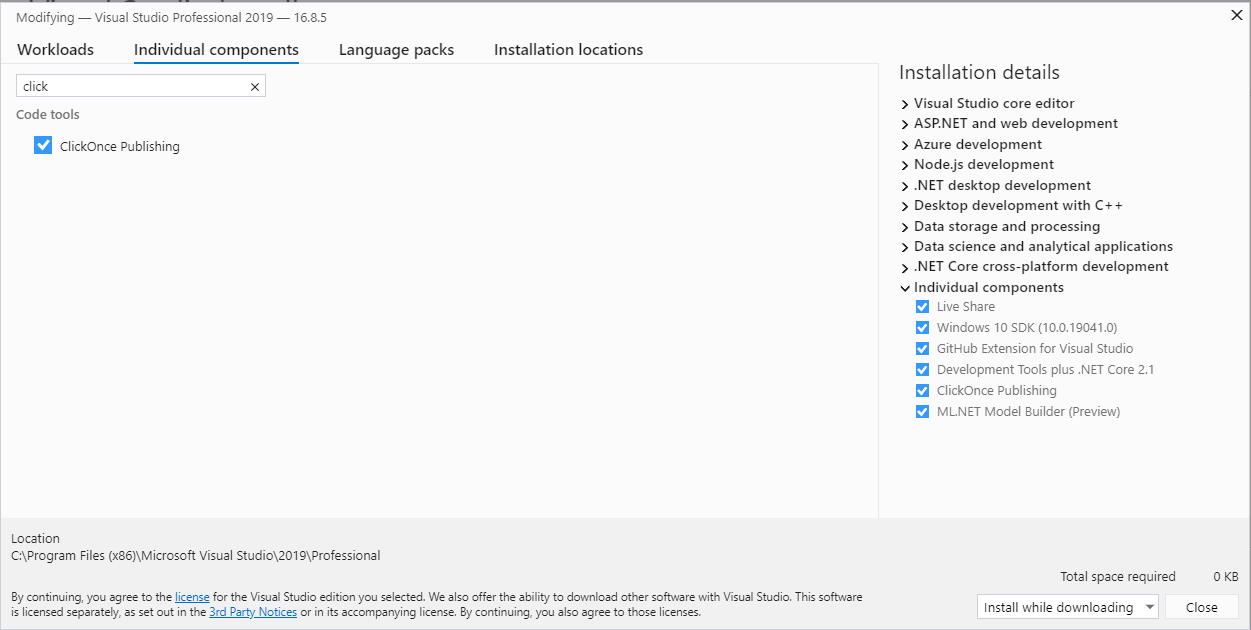Toggle Live Share checkbox in Installation details
Image resolution: width=1251 pixels, height=630 pixels.
[923, 307]
